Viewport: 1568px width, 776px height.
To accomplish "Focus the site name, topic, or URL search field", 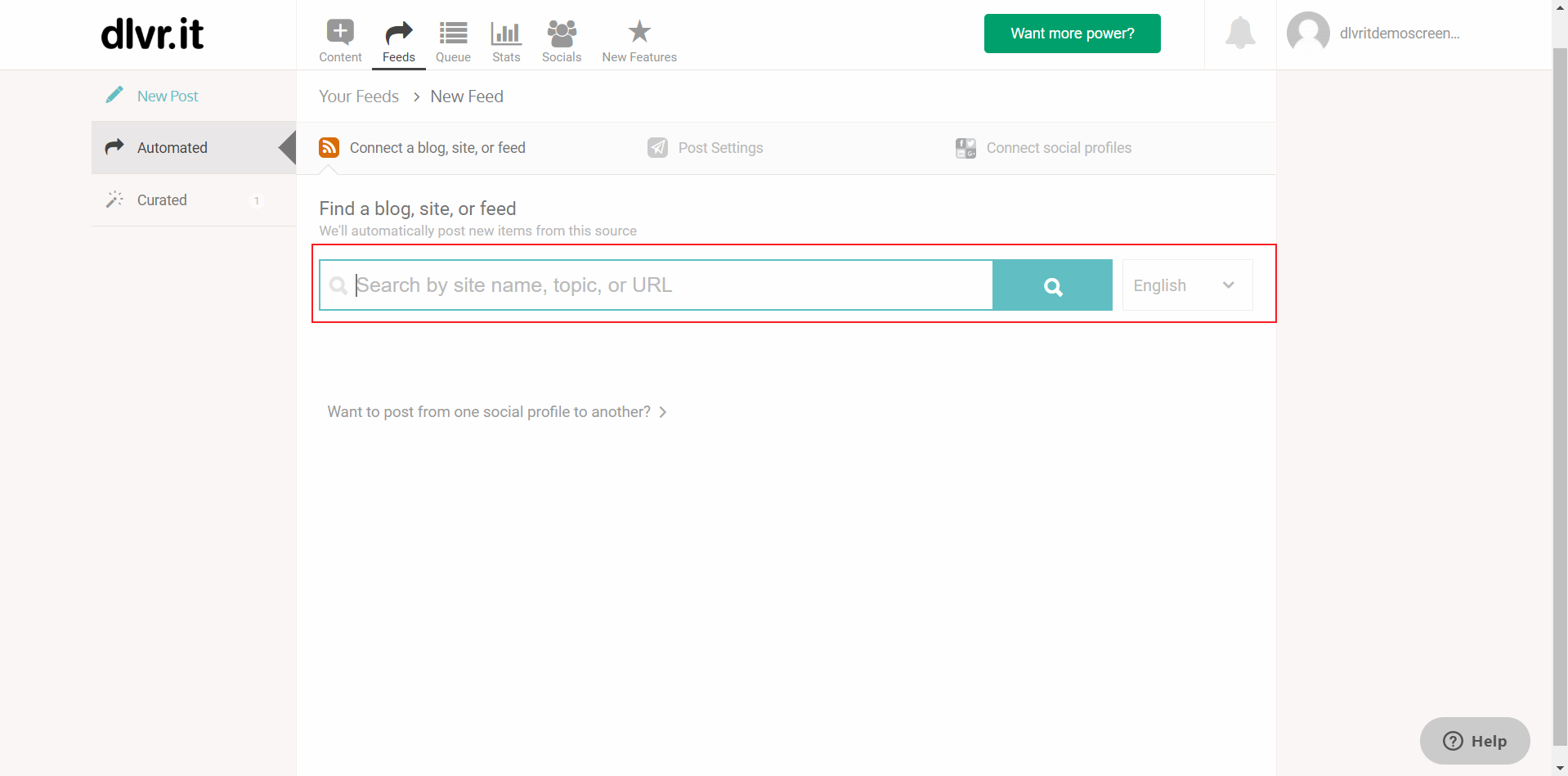I will pos(656,285).
